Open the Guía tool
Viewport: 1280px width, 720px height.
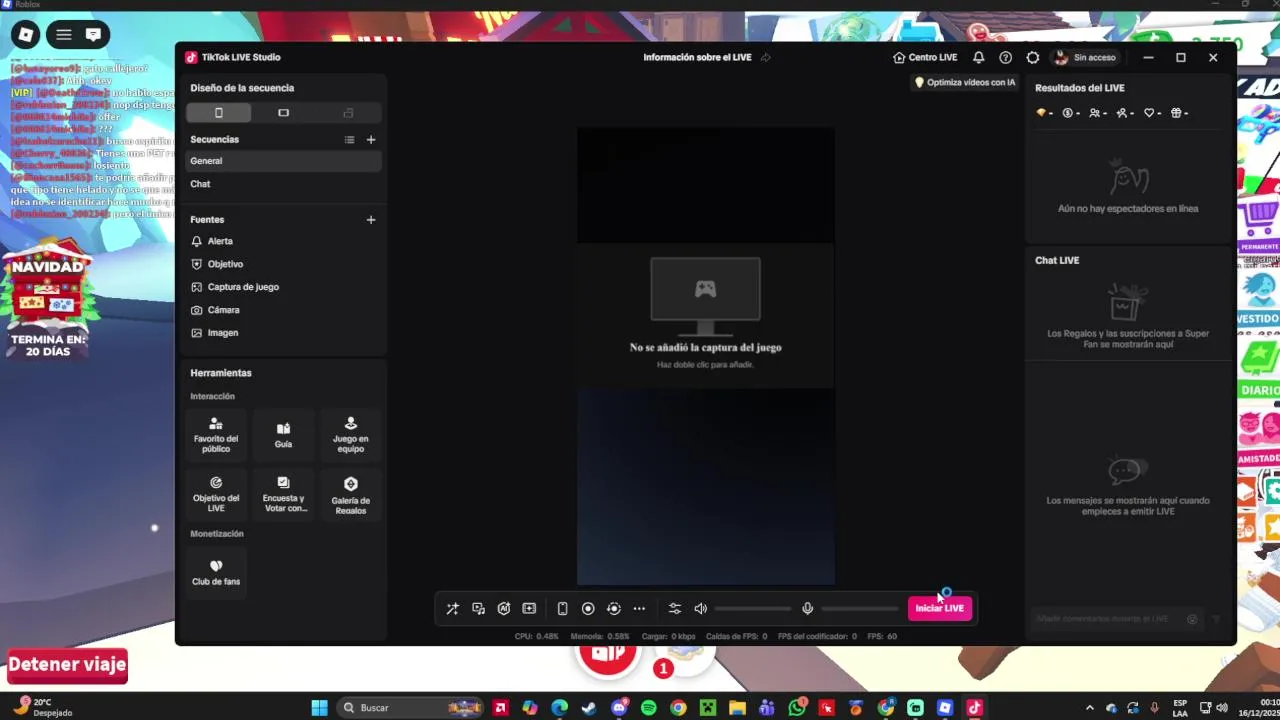click(x=283, y=435)
